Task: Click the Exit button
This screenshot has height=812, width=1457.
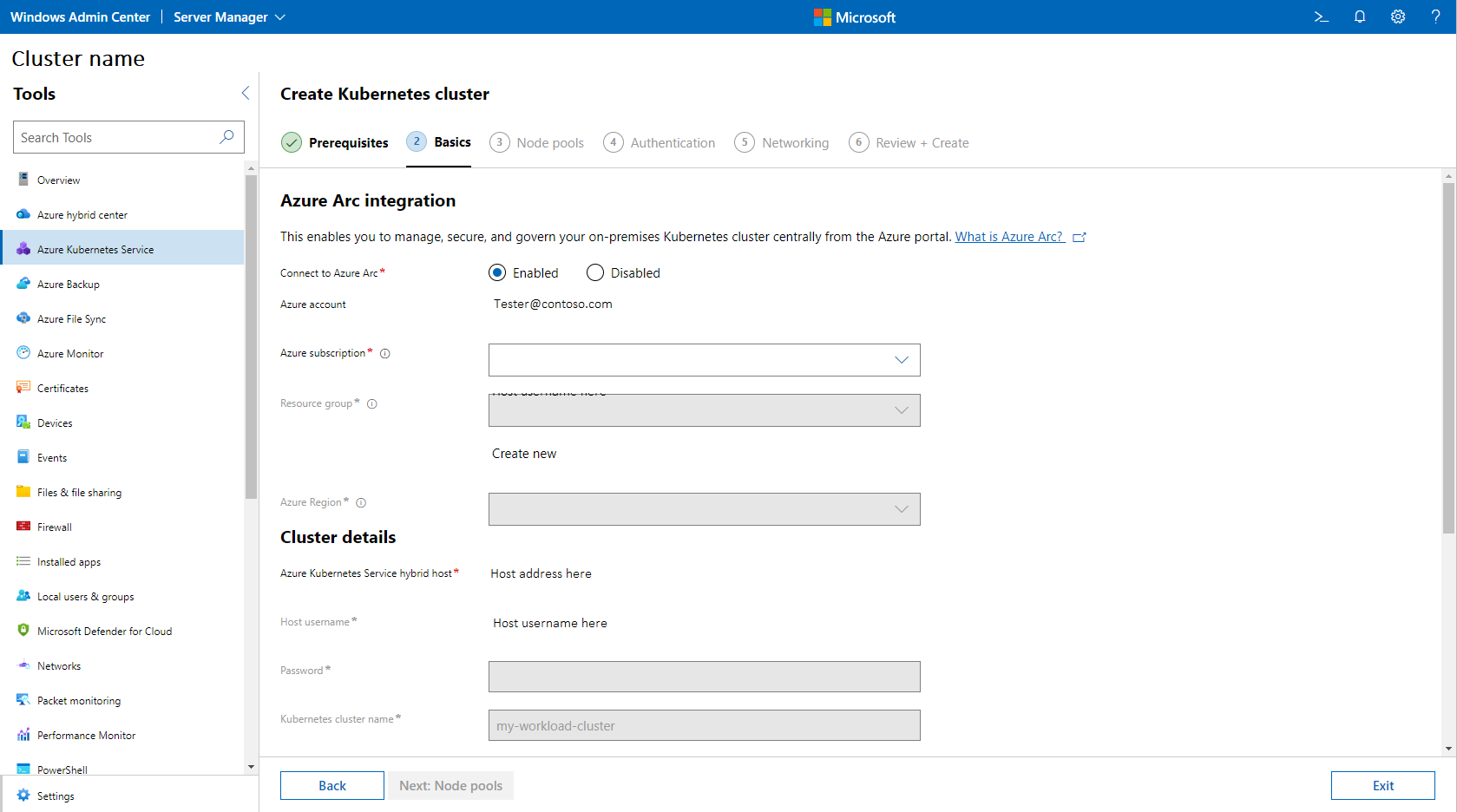Action: coord(1383,785)
